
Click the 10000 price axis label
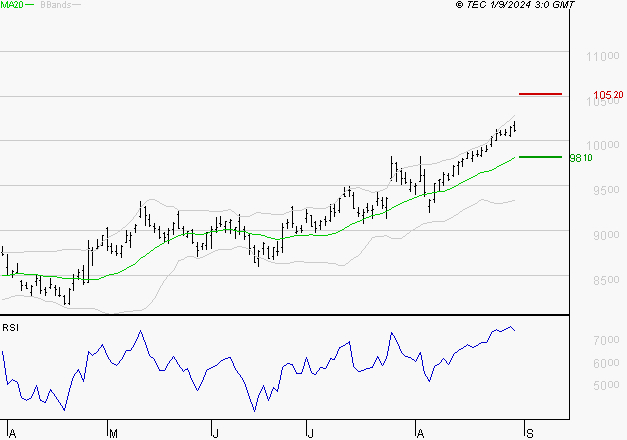603,145
